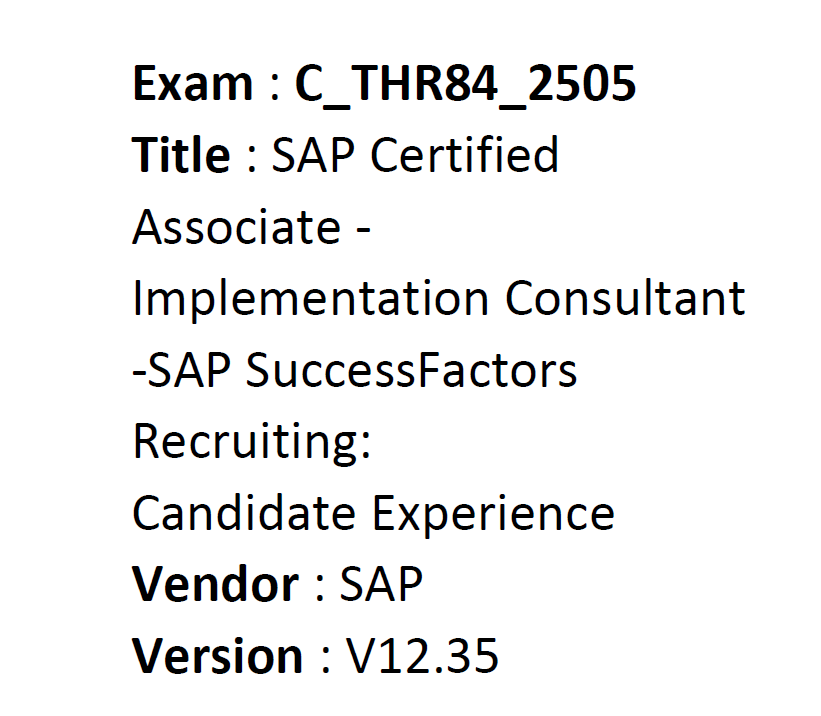
Task: Click the version number V12.35
Action: (423, 657)
